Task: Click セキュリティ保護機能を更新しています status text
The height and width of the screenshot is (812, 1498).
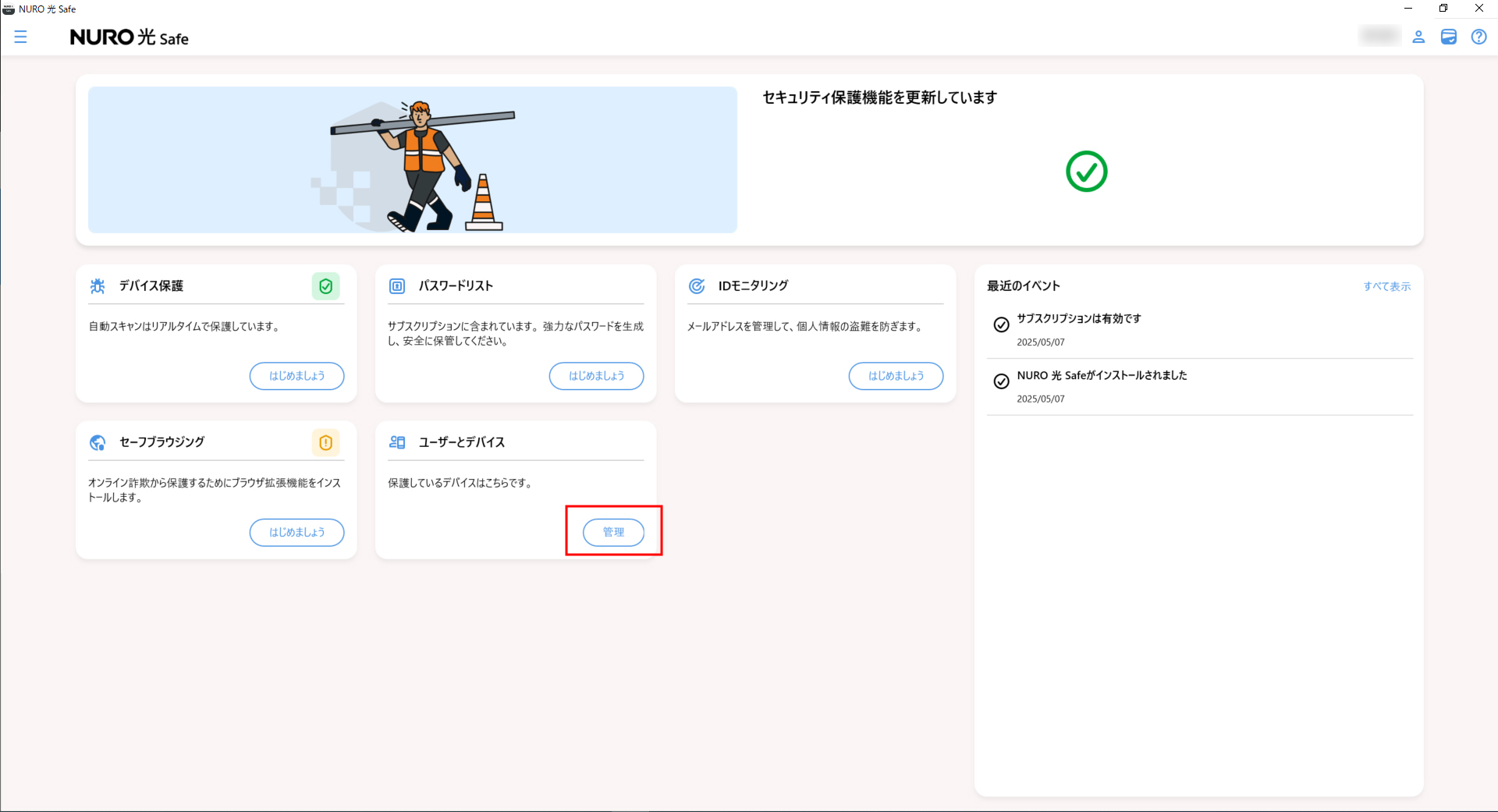Action: tap(879, 98)
